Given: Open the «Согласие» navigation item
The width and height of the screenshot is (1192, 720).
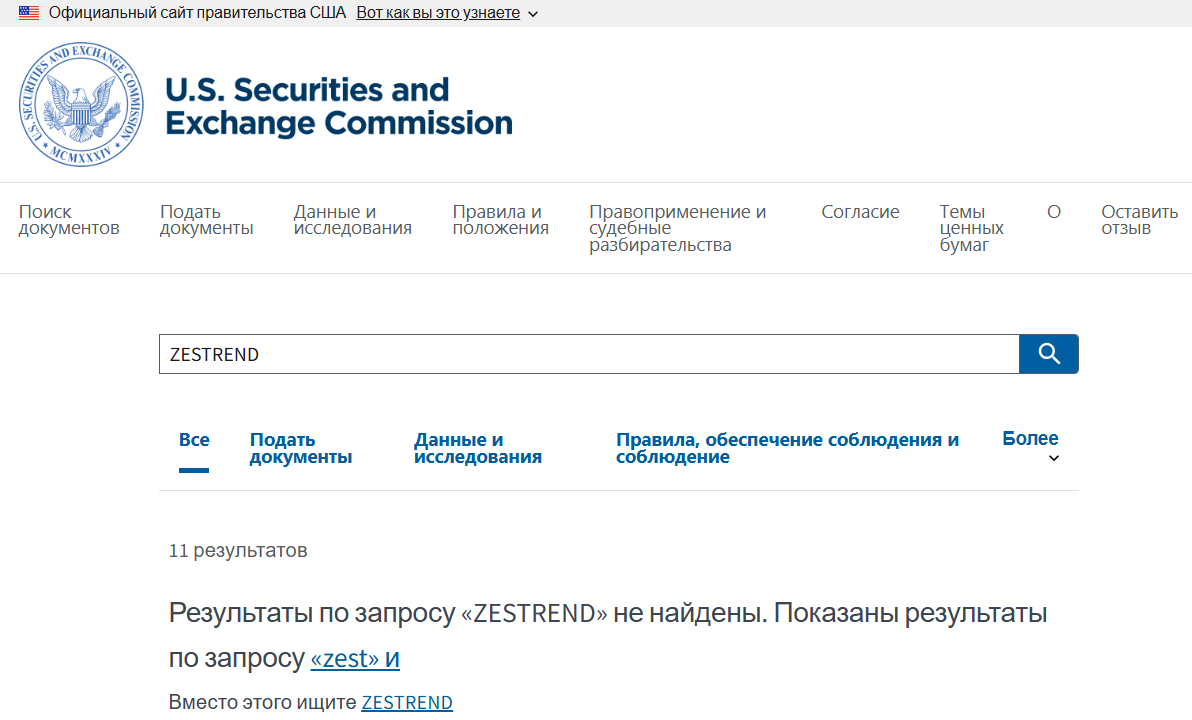Looking at the screenshot, I should point(861,211).
